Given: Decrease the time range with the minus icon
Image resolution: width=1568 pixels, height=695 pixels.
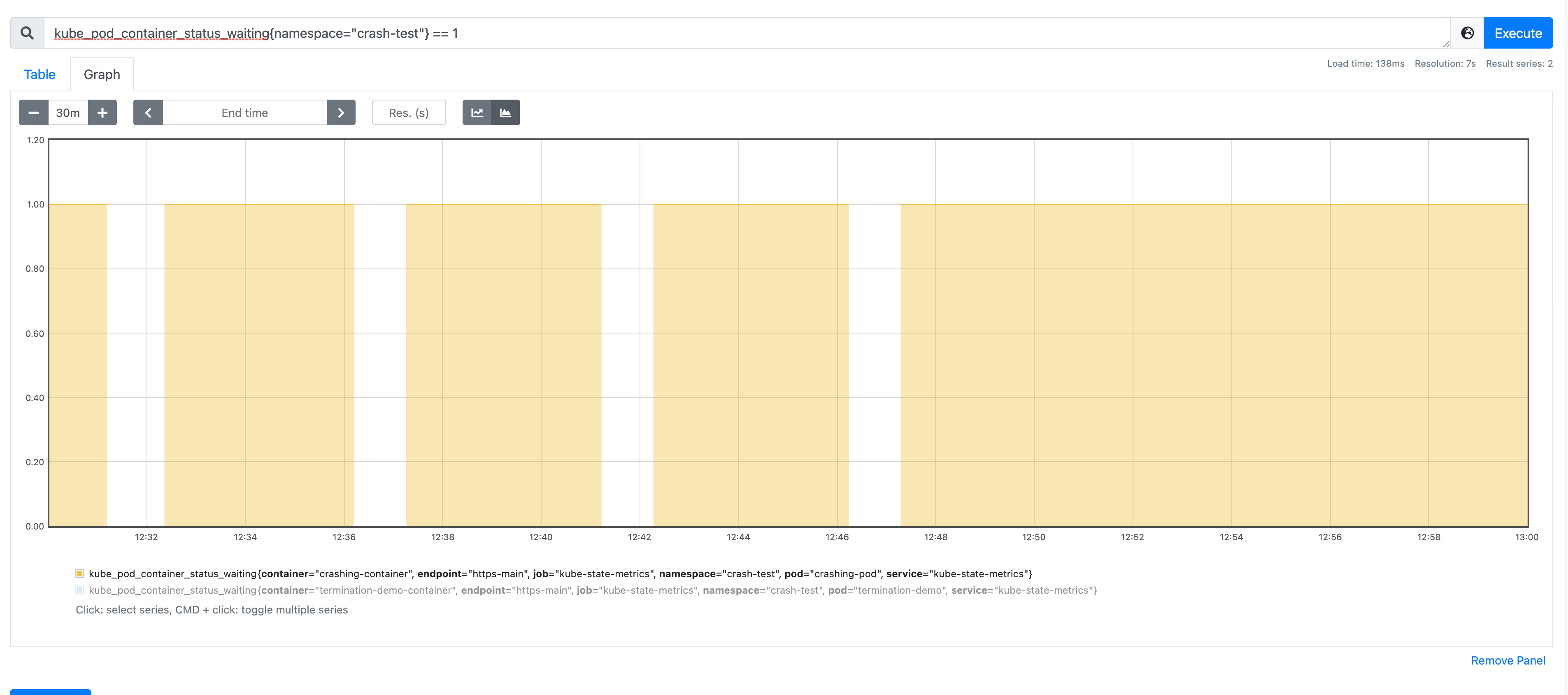Looking at the screenshot, I should 33,112.
